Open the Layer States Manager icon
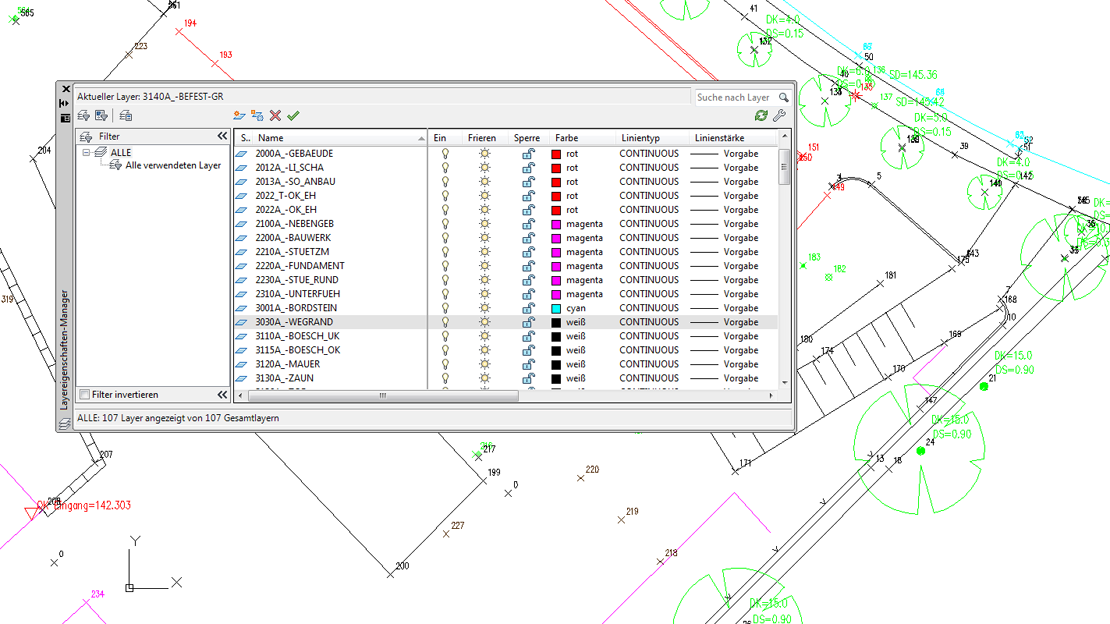This screenshot has height=624, width=1110. point(126,115)
